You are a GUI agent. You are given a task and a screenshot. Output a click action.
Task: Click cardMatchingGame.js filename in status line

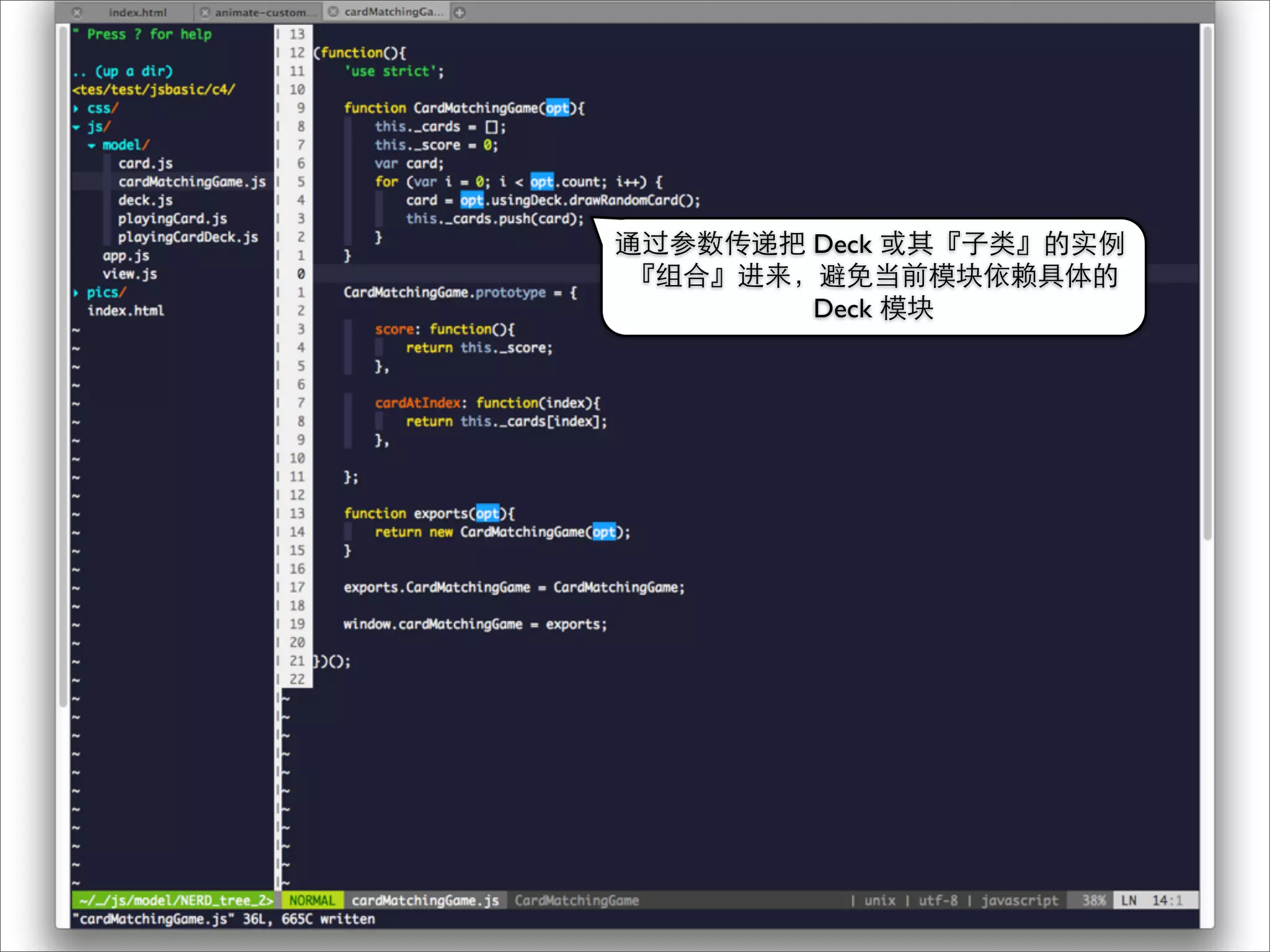425,901
